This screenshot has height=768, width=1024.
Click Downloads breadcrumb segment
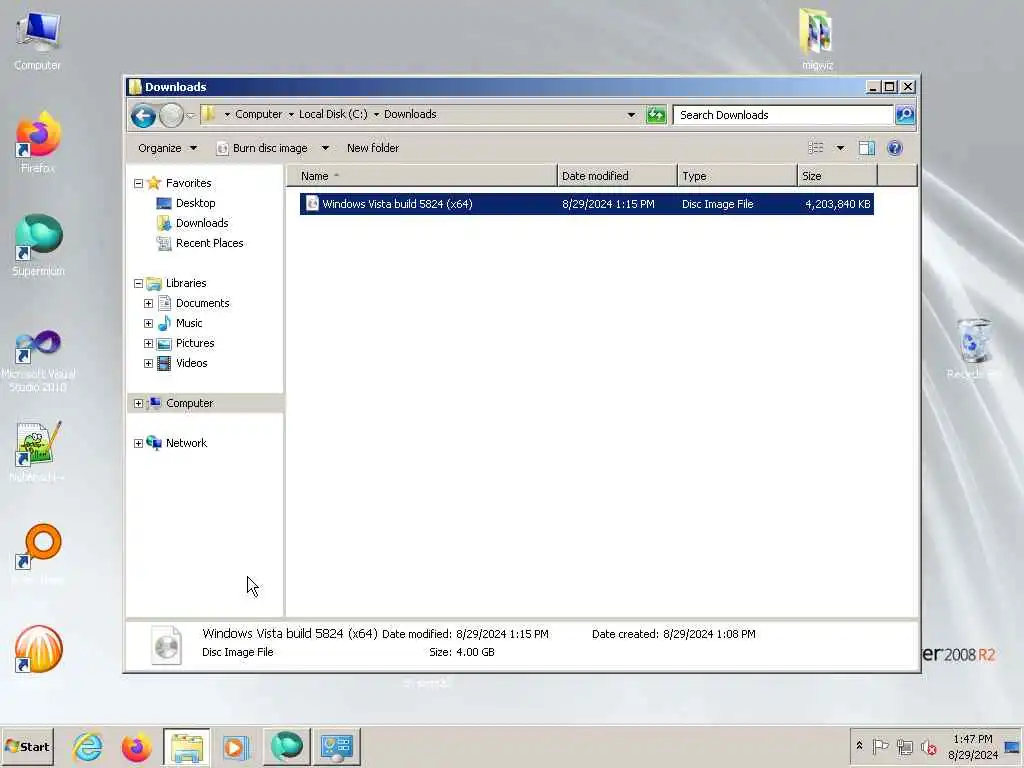410,114
